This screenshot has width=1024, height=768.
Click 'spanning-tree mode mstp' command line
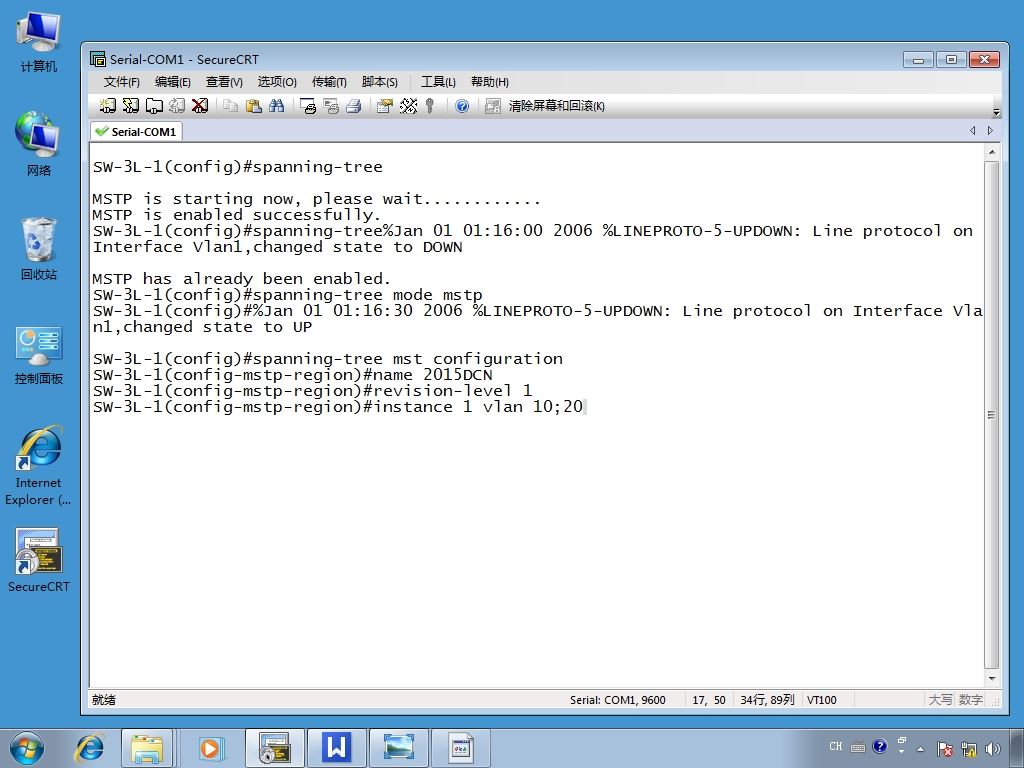pyautogui.click(x=287, y=295)
